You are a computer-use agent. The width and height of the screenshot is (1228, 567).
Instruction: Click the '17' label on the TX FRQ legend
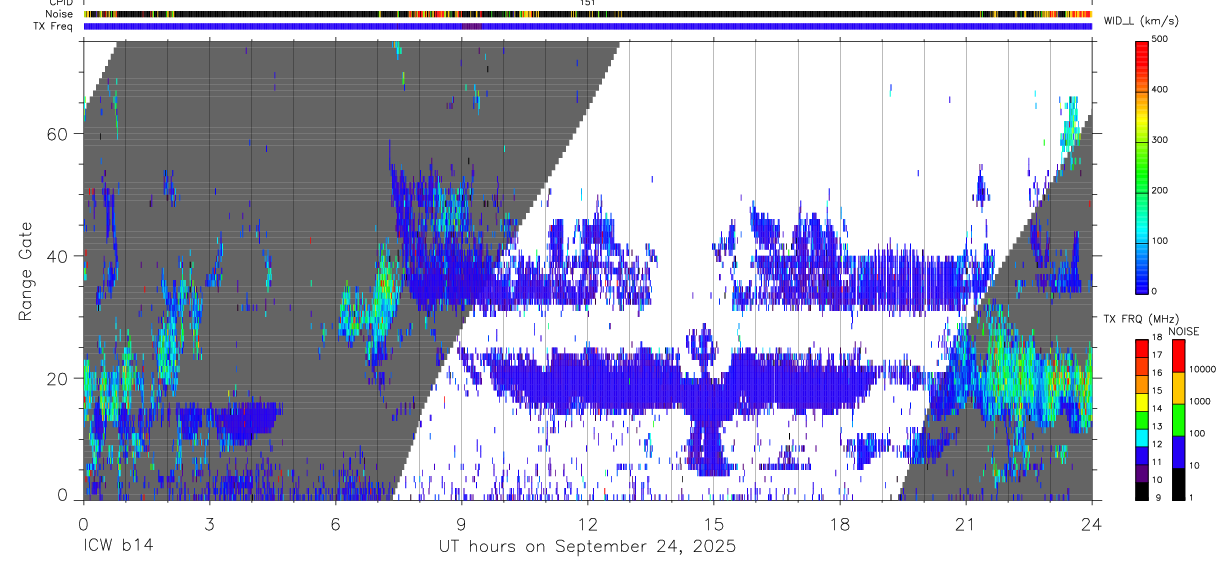(x=1158, y=355)
